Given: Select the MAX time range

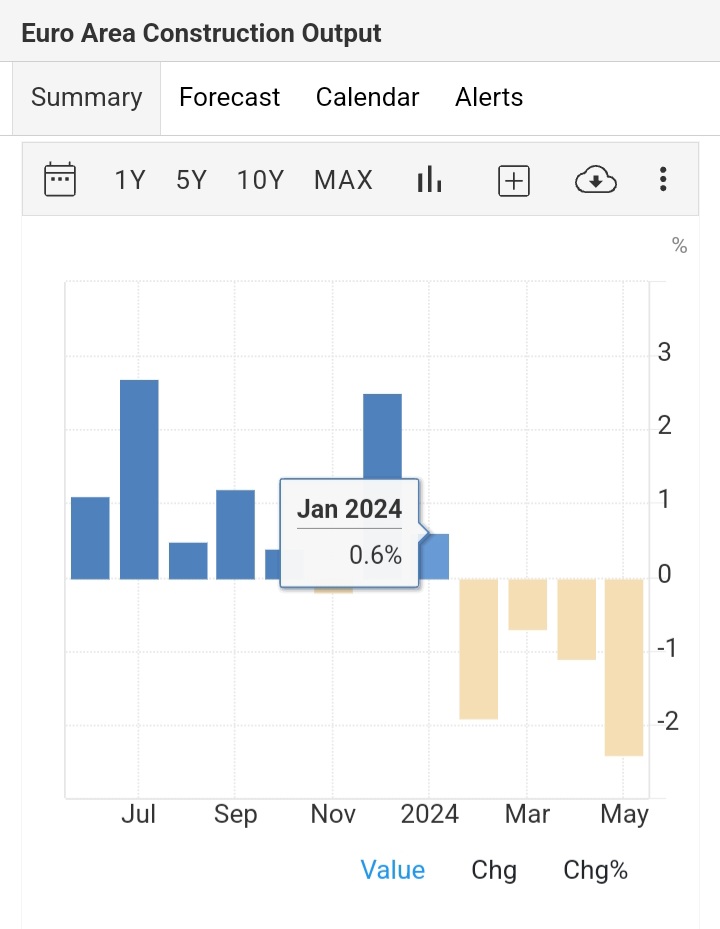Looking at the screenshot, I should 343,180.
